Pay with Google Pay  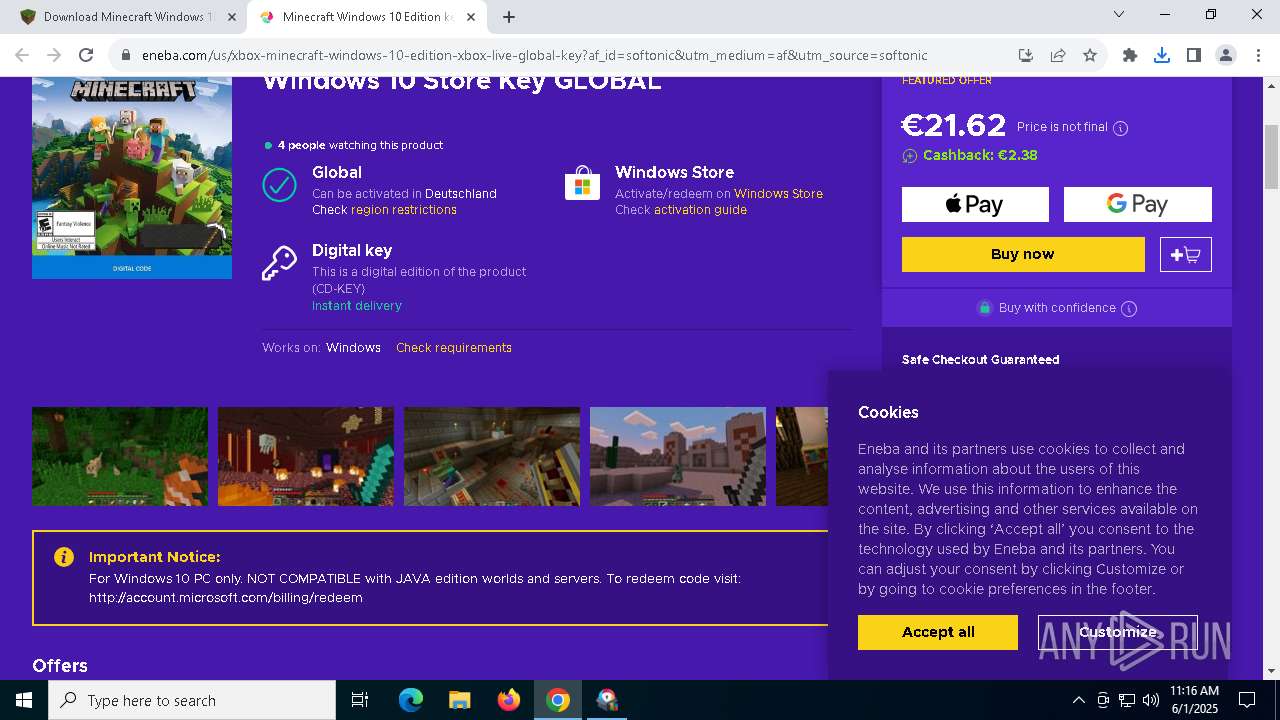point(1137,204)
